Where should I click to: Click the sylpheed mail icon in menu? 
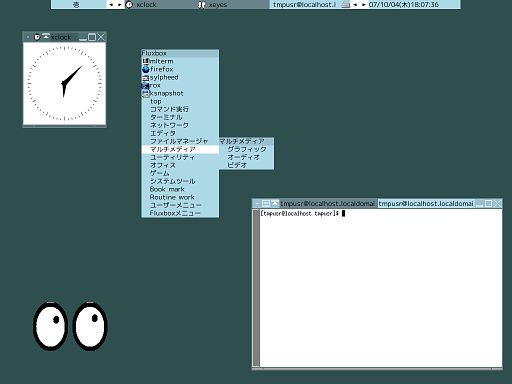click(145, 78)
